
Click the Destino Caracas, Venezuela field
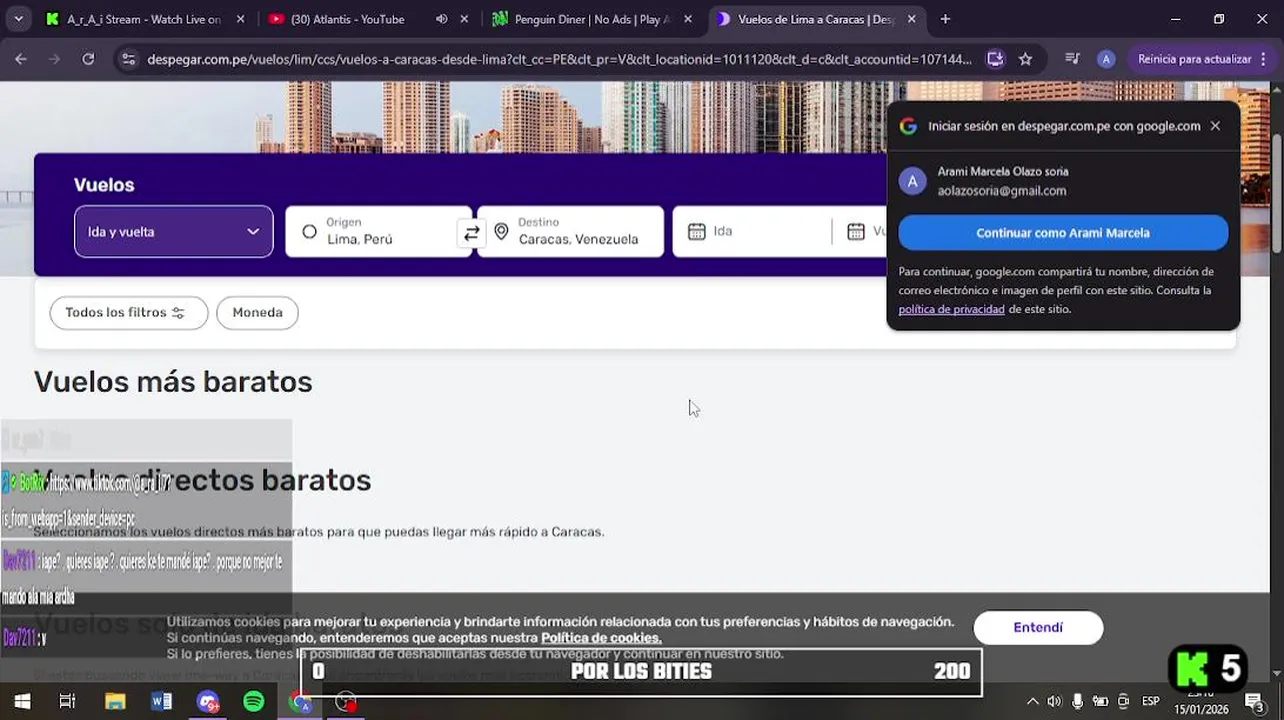[570, 232]
